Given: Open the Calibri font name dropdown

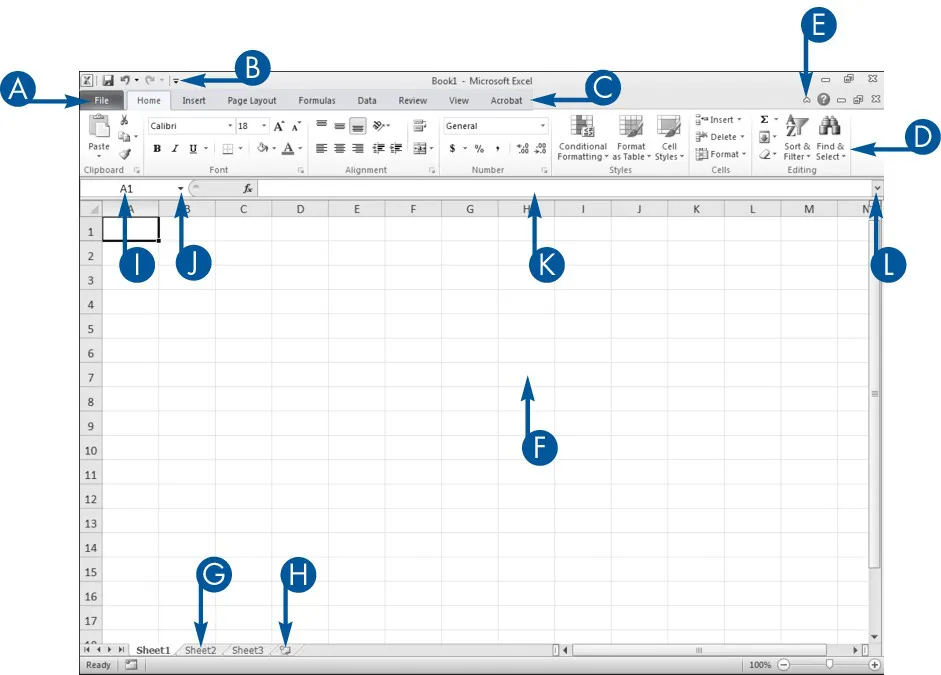Looking at the screenshot, I should point(230,127).
